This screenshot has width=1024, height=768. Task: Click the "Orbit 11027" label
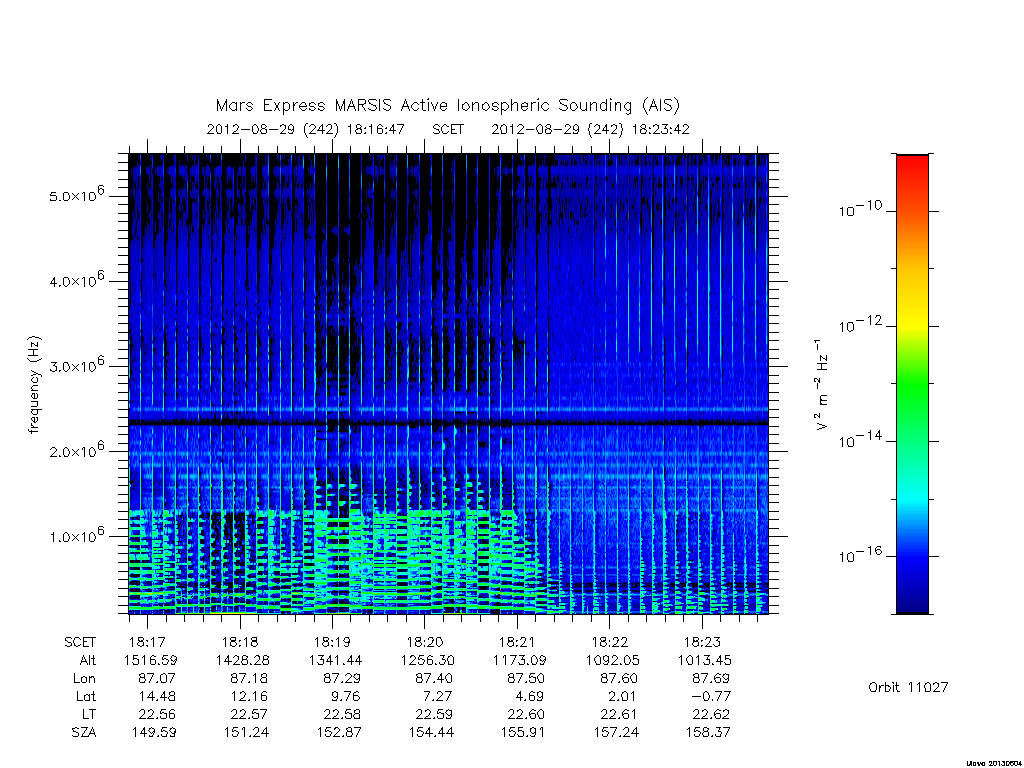pos(908,687)
